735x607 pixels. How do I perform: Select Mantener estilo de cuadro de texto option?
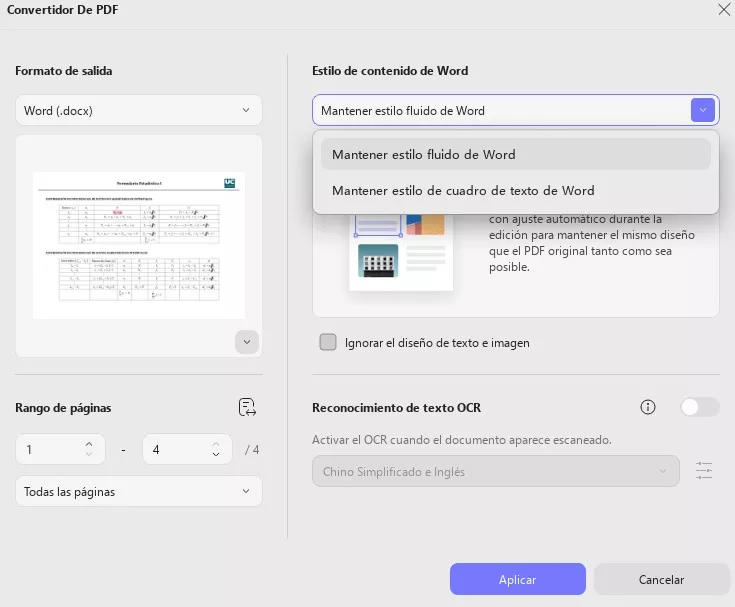516,190
